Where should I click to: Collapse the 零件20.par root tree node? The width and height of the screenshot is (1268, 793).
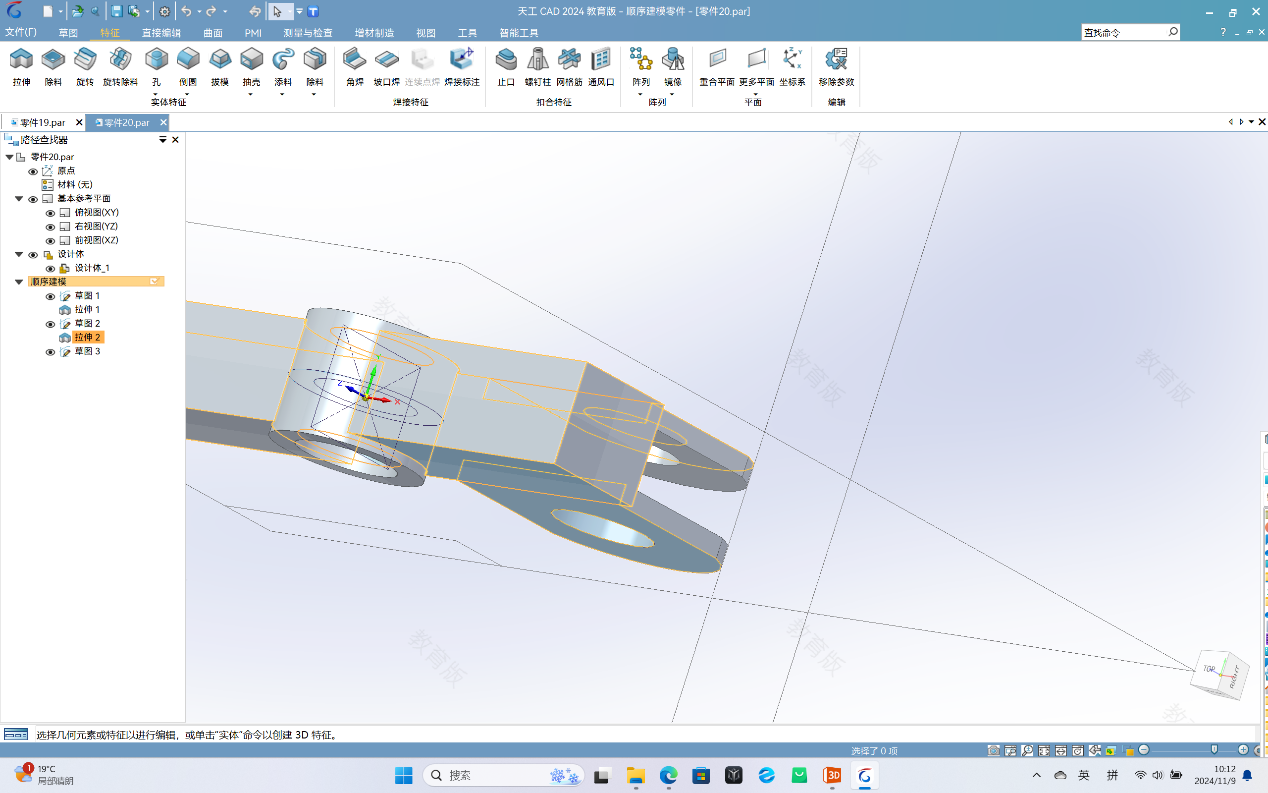pyautogui.click(x=9, y=157)
